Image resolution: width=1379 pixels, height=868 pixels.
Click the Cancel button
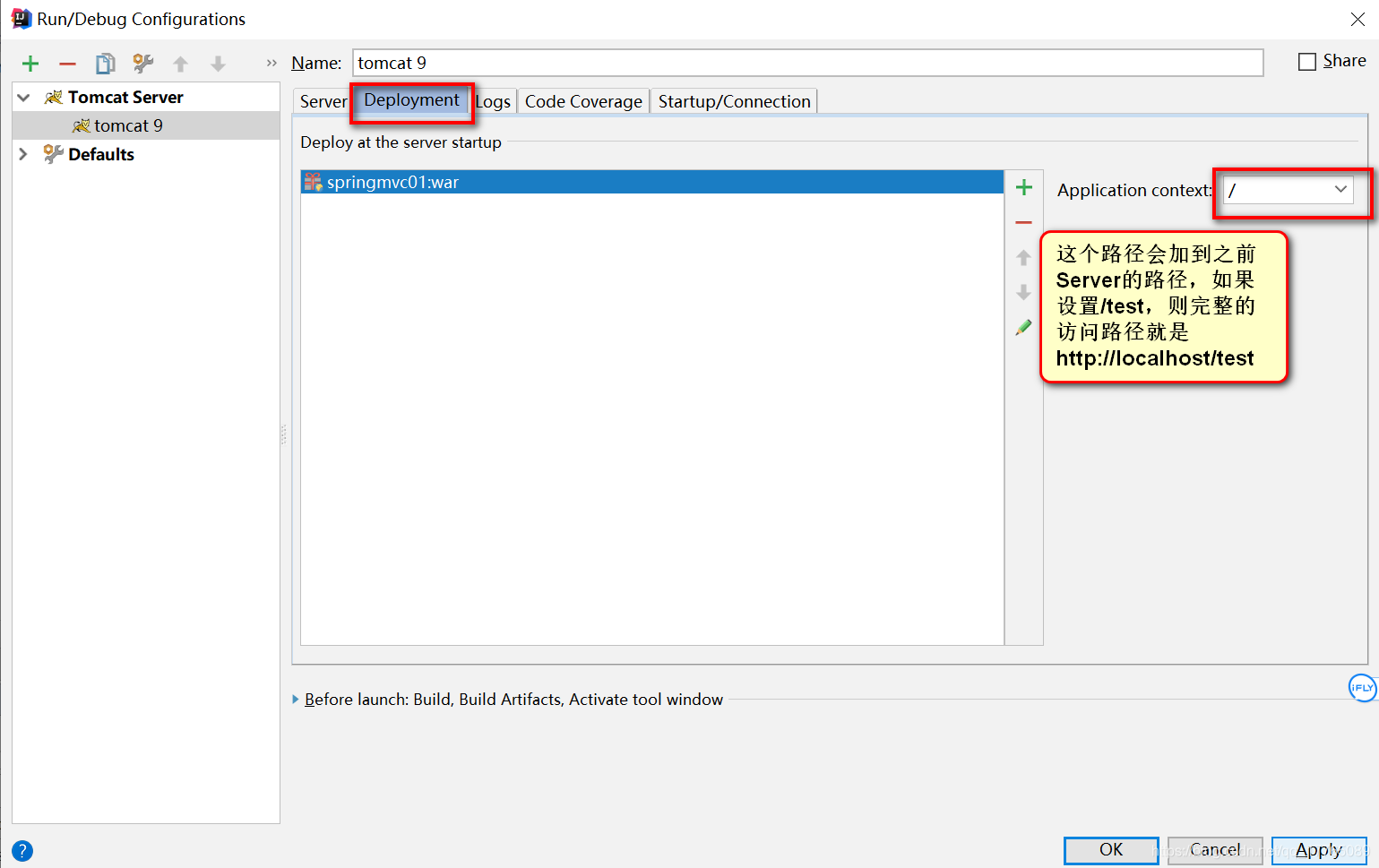point(1215,850)
